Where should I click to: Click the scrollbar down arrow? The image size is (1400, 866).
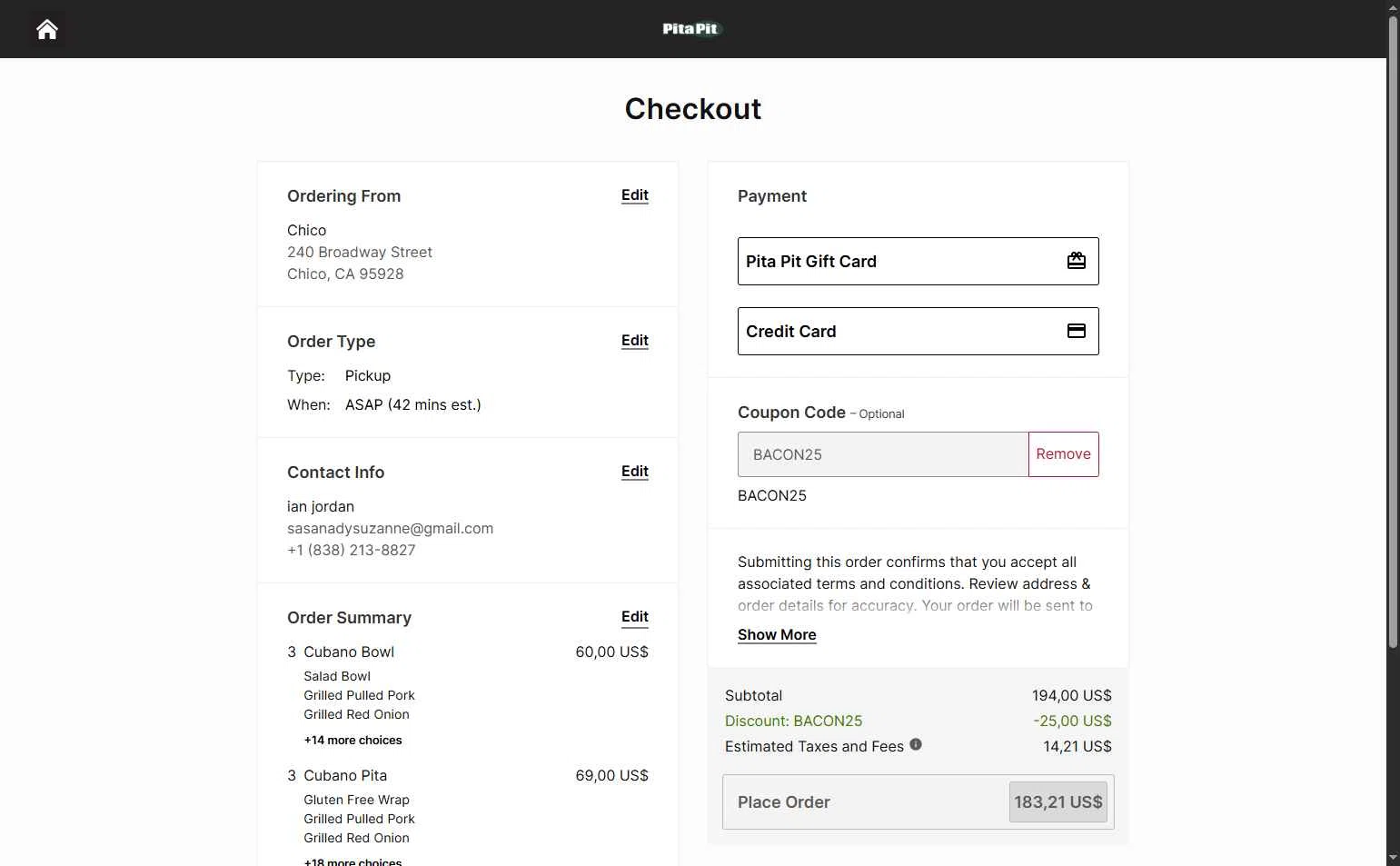point(1393,858)
